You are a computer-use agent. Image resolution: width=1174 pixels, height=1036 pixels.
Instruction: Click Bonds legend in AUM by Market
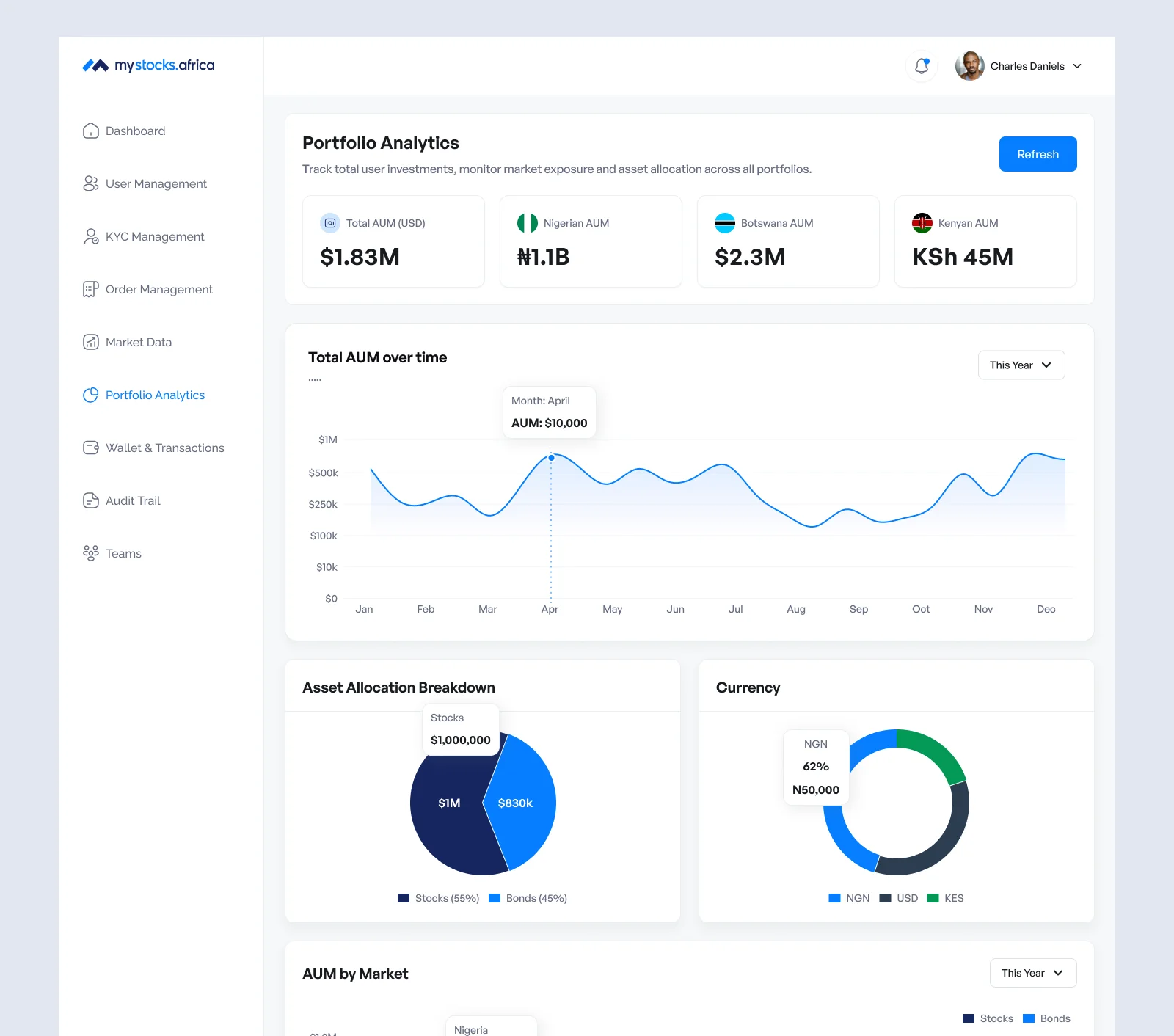tap(1046, 1018)
